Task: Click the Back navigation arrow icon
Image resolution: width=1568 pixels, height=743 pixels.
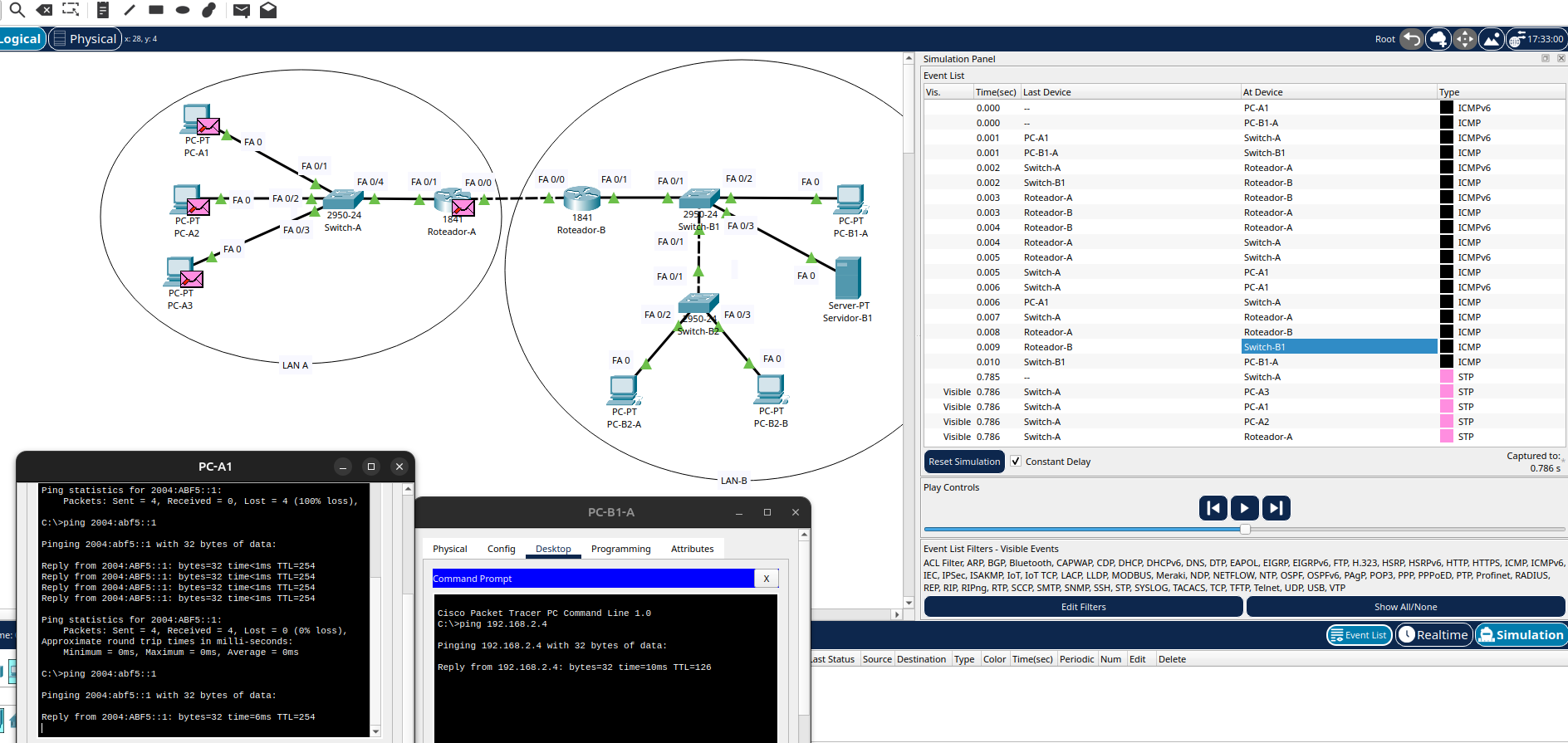Action: point(1411,39)
